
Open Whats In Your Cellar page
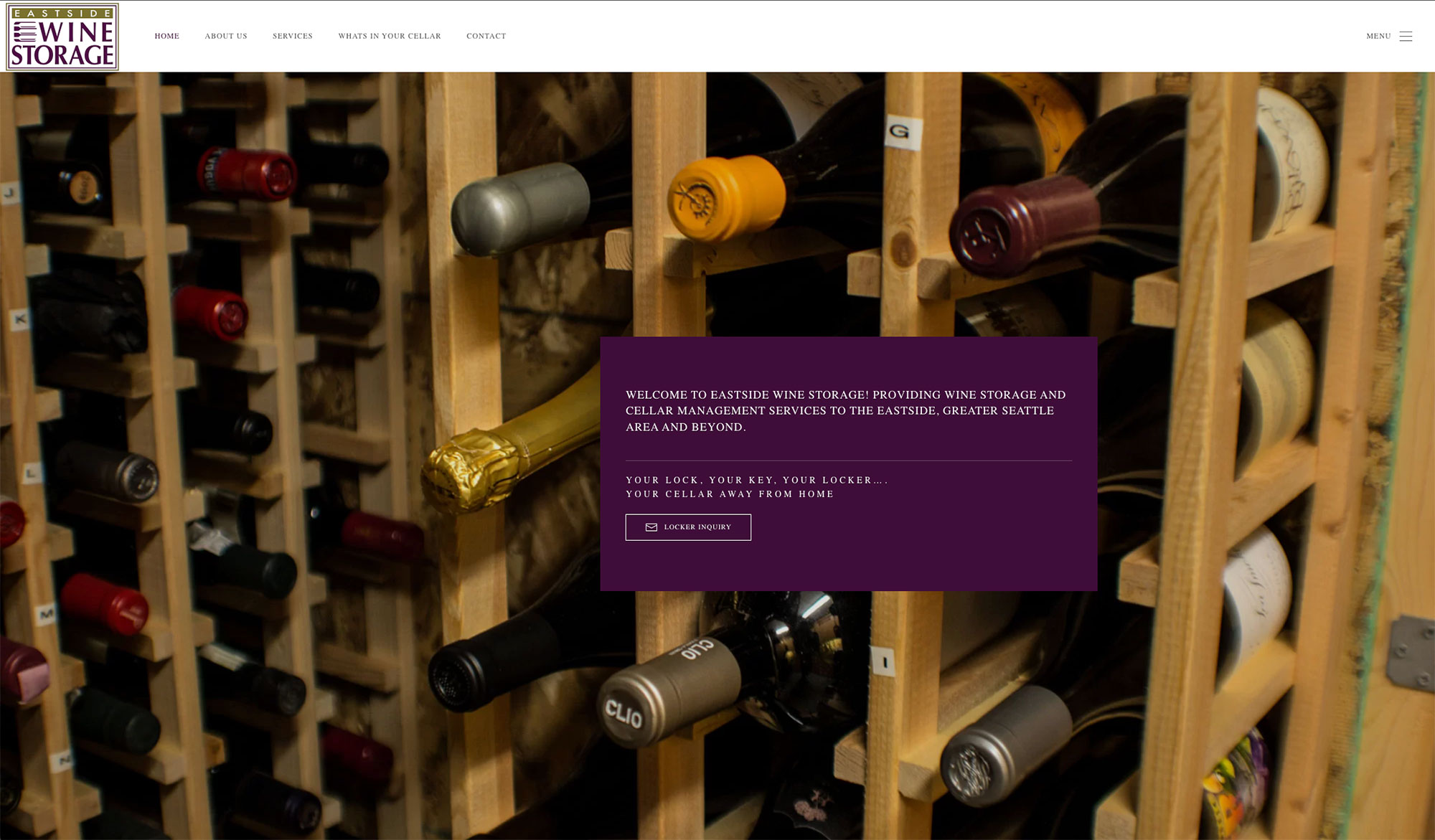390,36
